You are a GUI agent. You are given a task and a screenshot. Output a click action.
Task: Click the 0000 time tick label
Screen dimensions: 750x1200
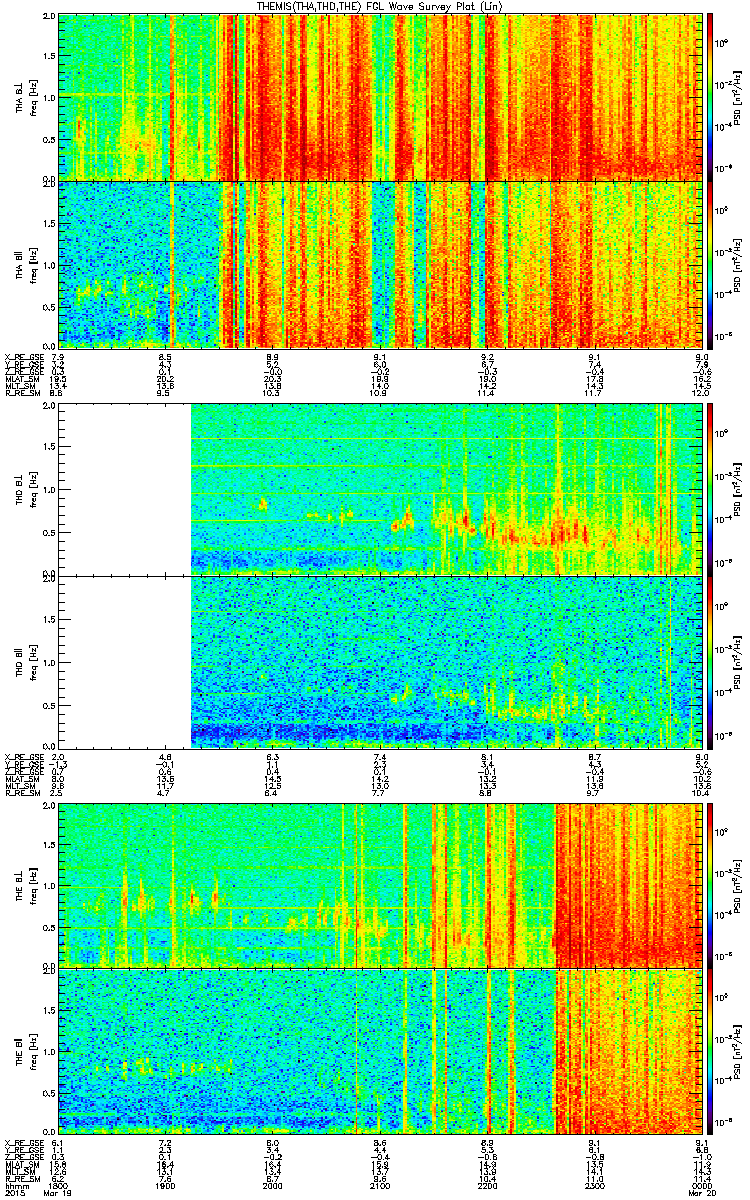click(x=701, y=1186)
